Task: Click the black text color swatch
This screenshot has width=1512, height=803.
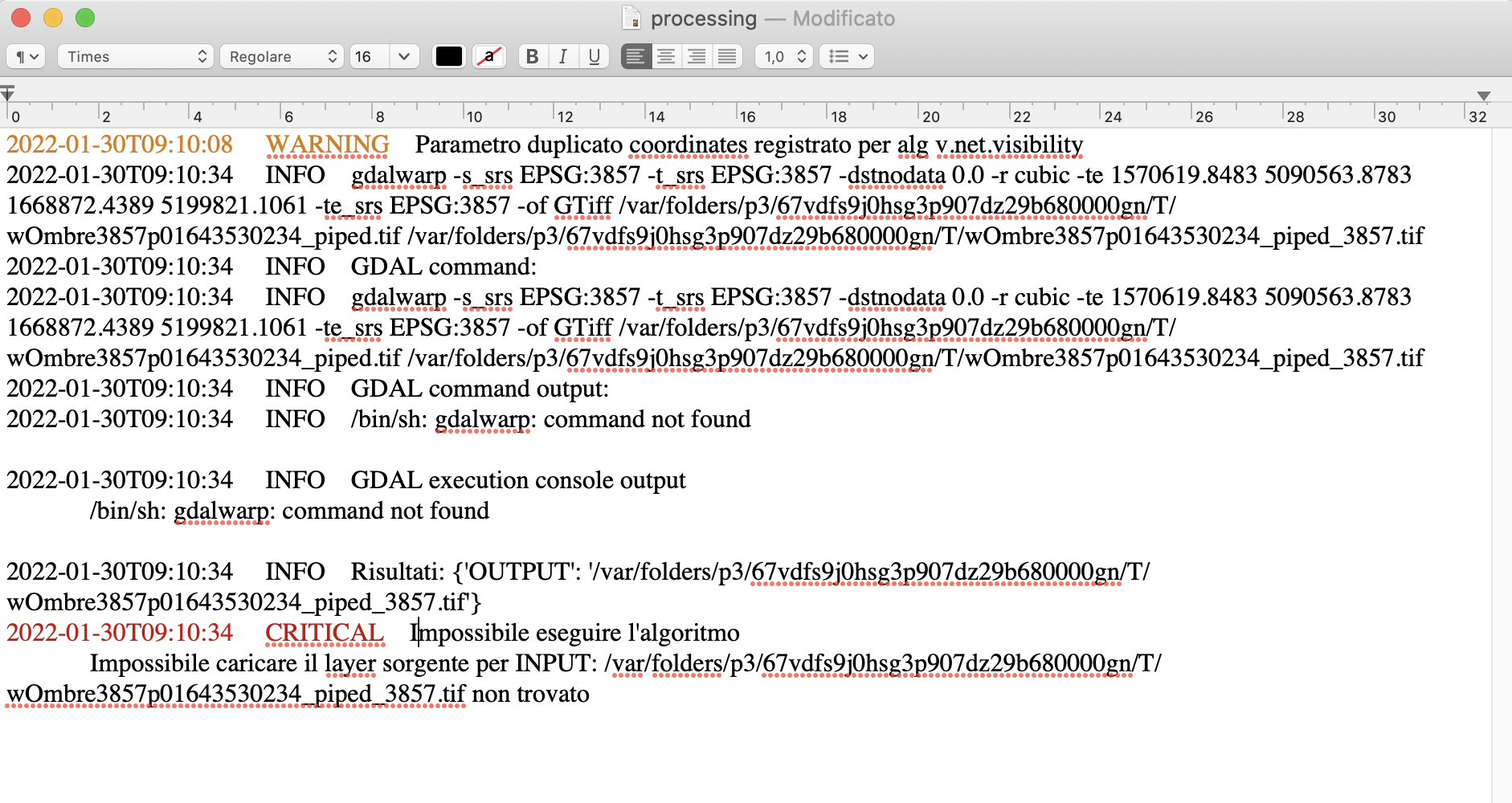Action: [x=448, y=56]
